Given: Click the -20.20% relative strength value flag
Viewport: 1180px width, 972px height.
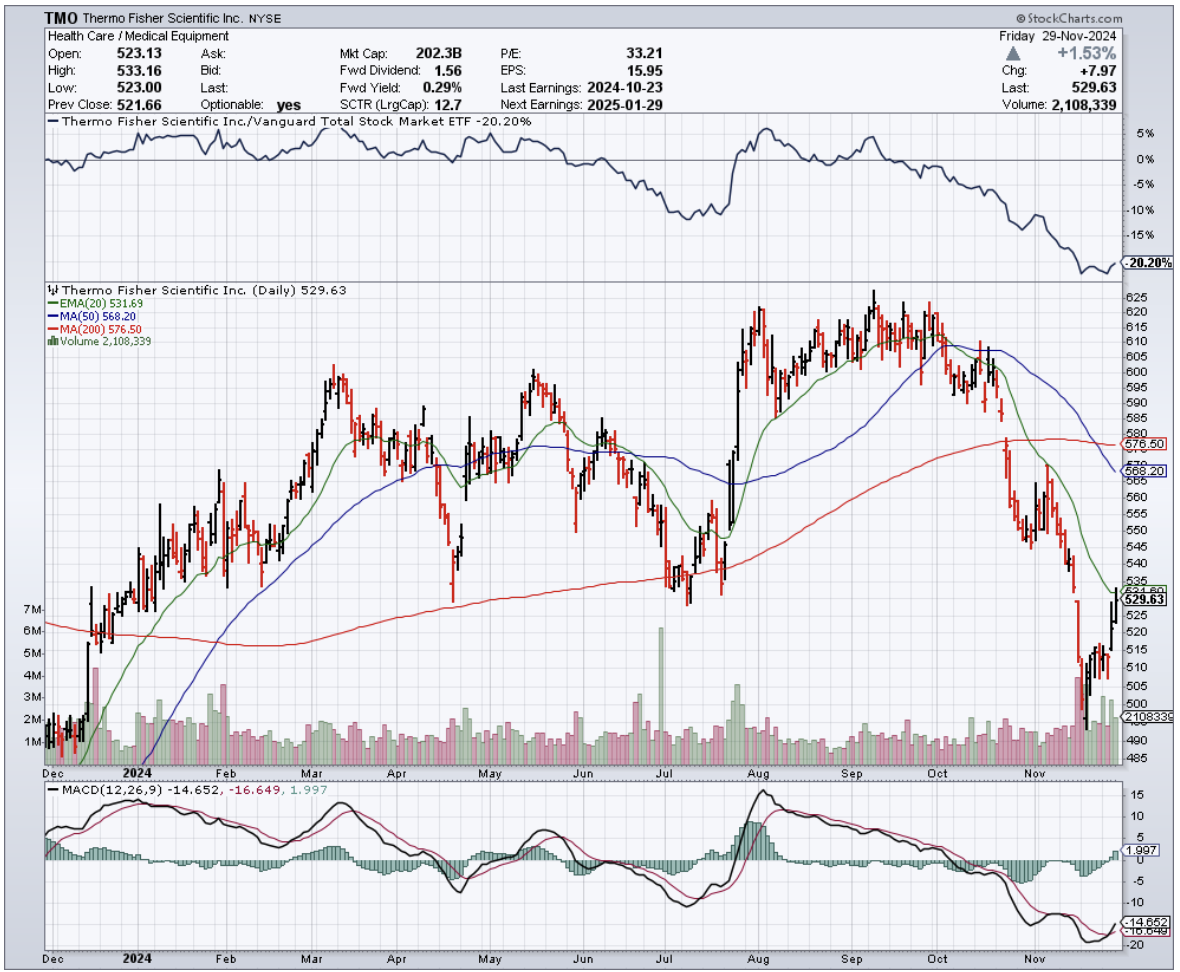Looking at the screenshot, I should pos(1147,264).
